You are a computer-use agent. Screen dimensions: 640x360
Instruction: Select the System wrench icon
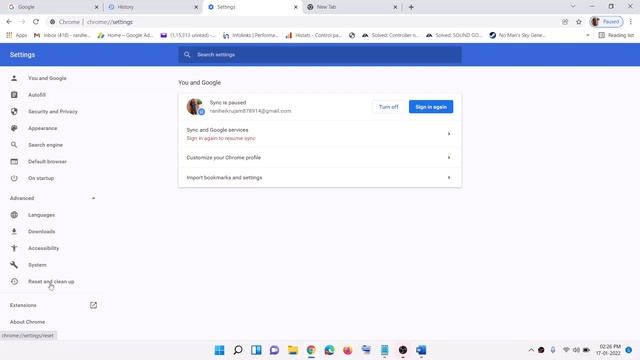[x=14, y=265]
